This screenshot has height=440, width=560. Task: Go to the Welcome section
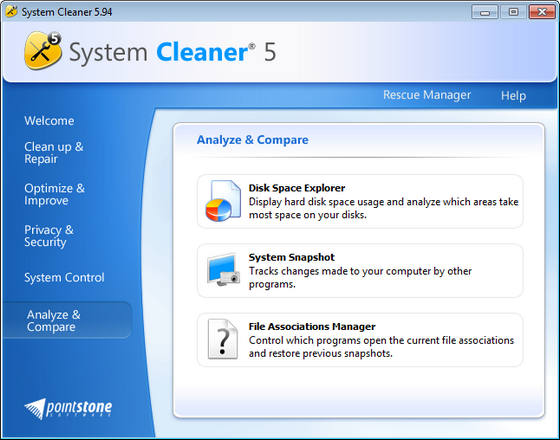click(49, 121)
